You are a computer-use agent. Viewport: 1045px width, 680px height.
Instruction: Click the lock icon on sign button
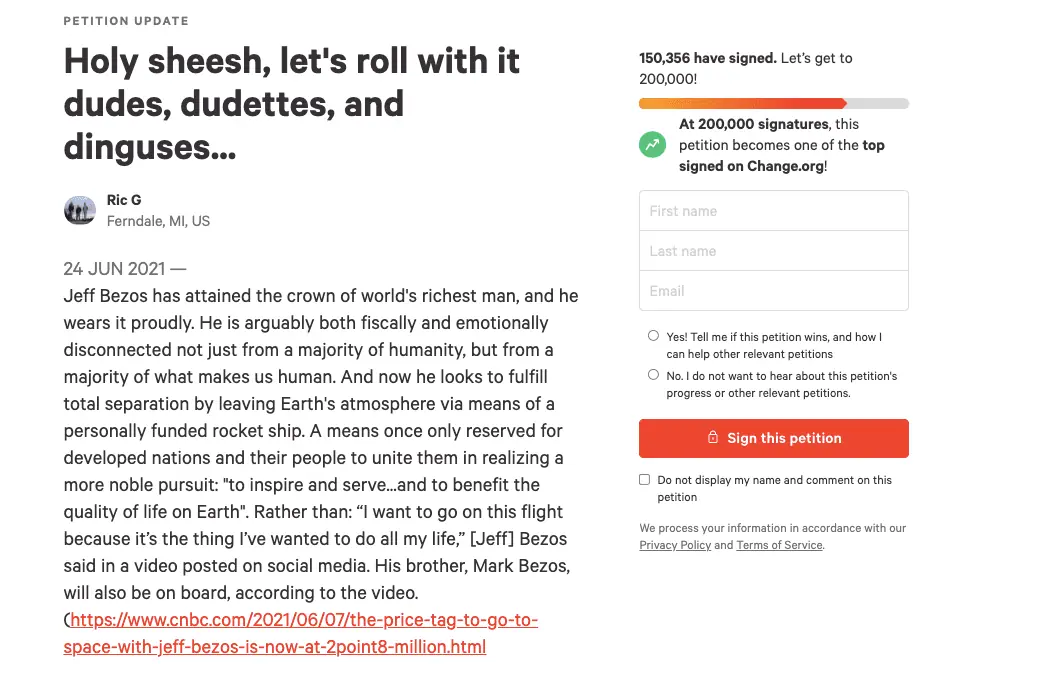click(713, 438)
